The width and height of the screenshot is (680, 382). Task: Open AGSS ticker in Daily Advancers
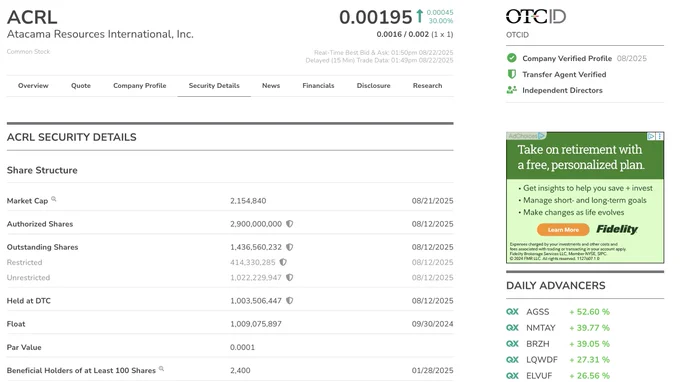(538, 312)
